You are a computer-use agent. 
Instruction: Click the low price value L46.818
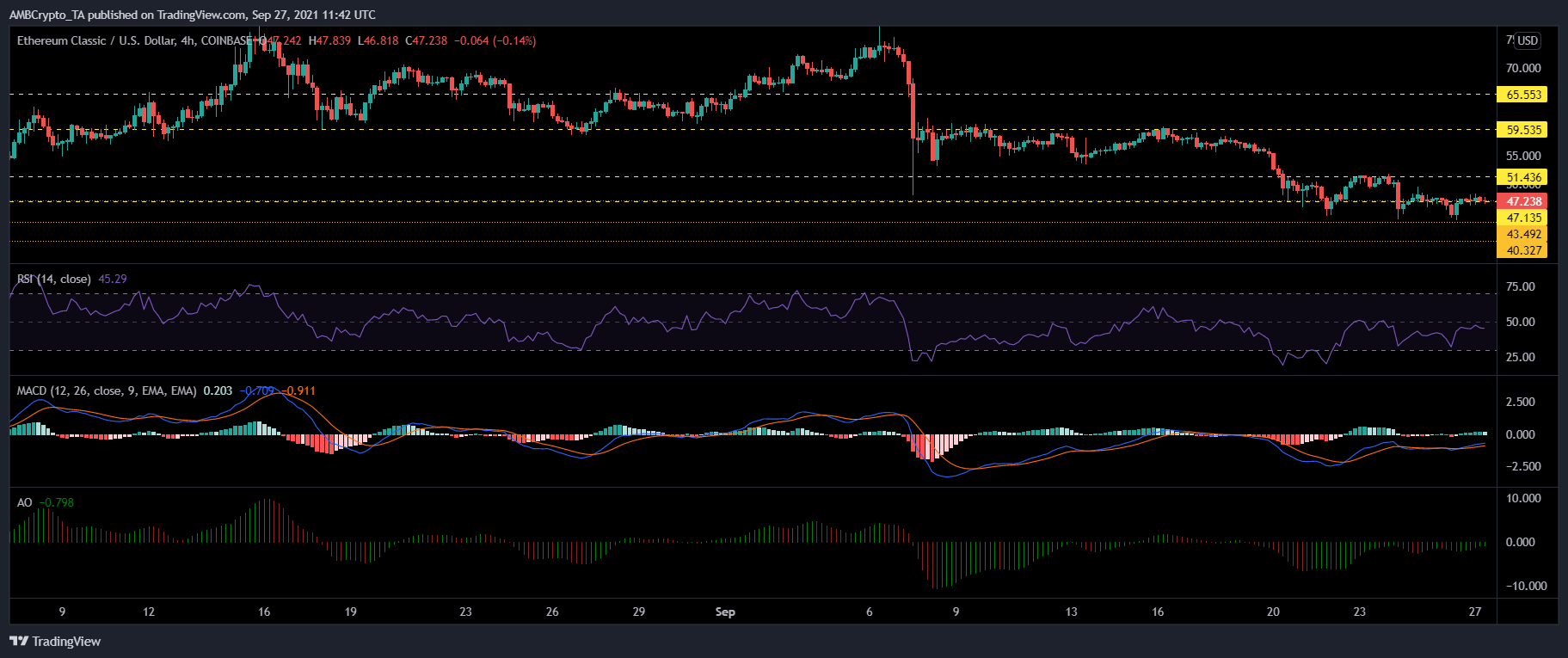point(378,40)
